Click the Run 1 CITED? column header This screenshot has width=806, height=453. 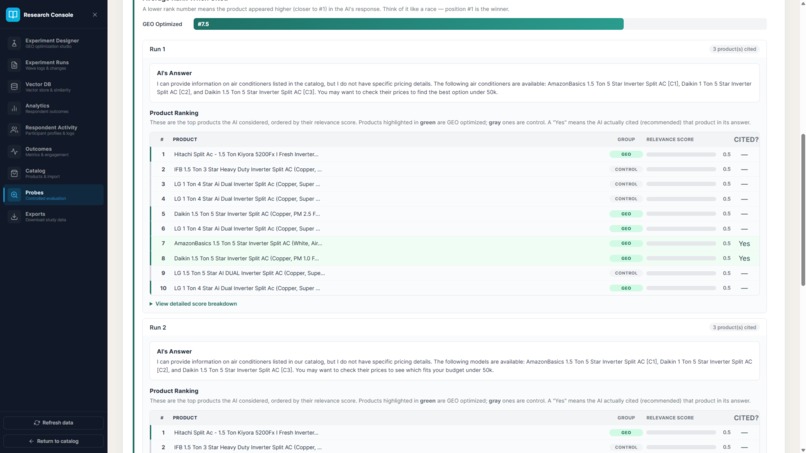(746, 139)
